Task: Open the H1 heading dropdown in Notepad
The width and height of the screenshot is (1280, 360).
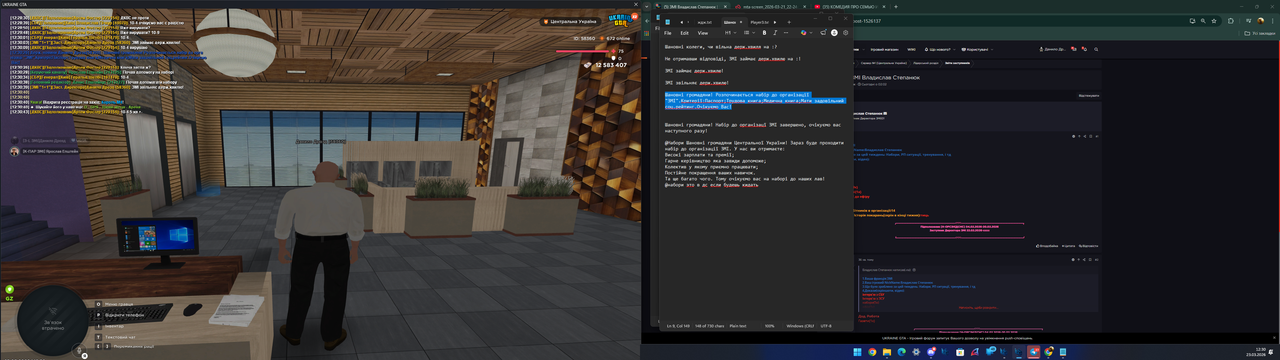Action: [x=730, y=33]
